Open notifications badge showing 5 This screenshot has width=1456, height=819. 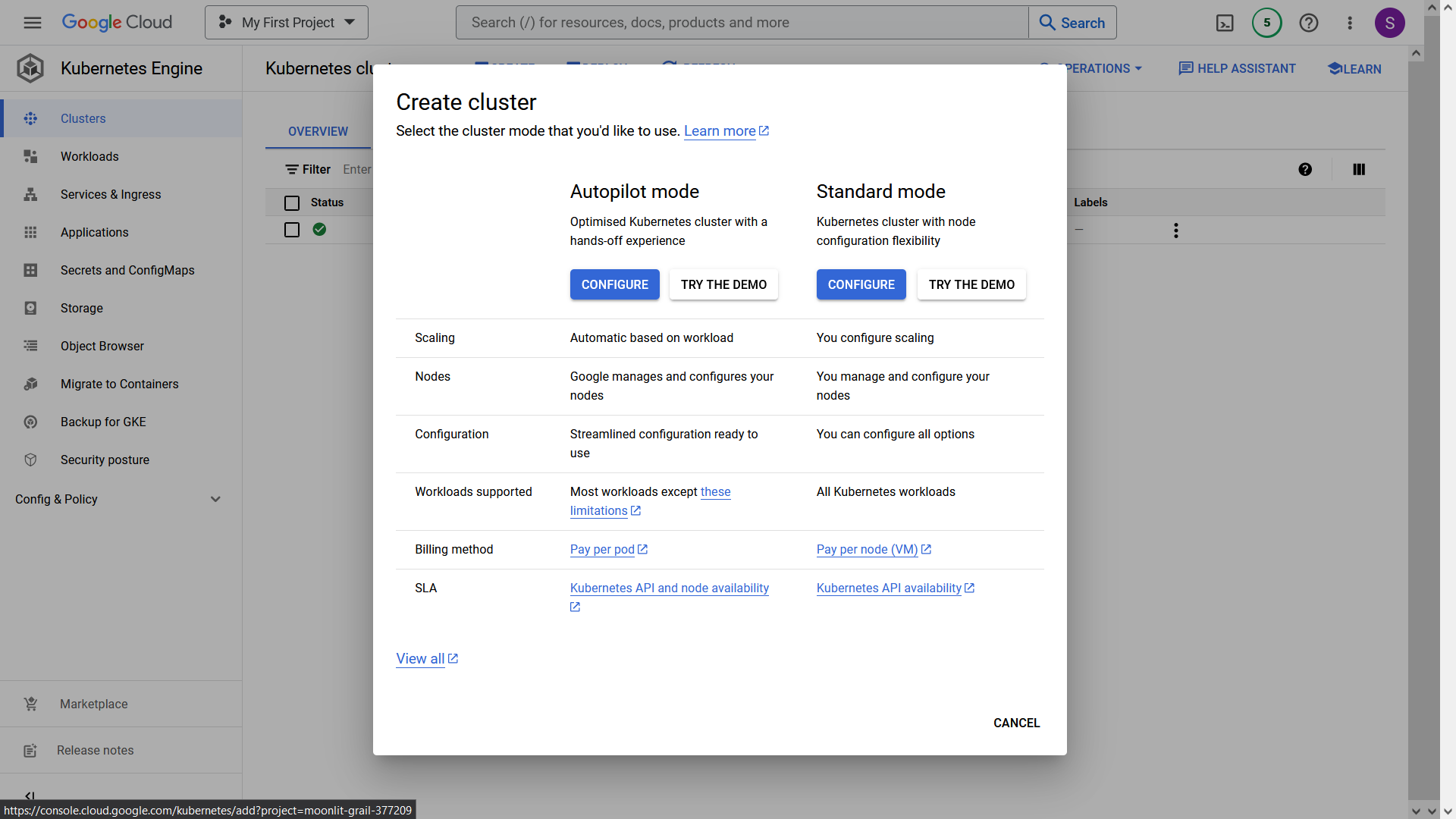[1266, 23]
